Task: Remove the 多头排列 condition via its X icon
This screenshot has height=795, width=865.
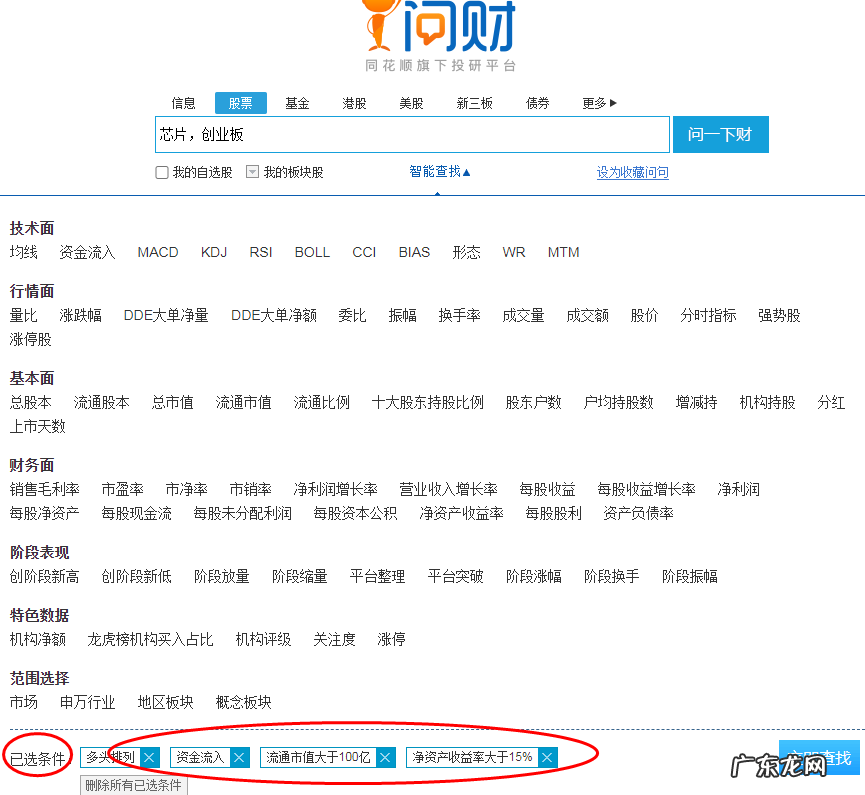Action: coord(148,757)
